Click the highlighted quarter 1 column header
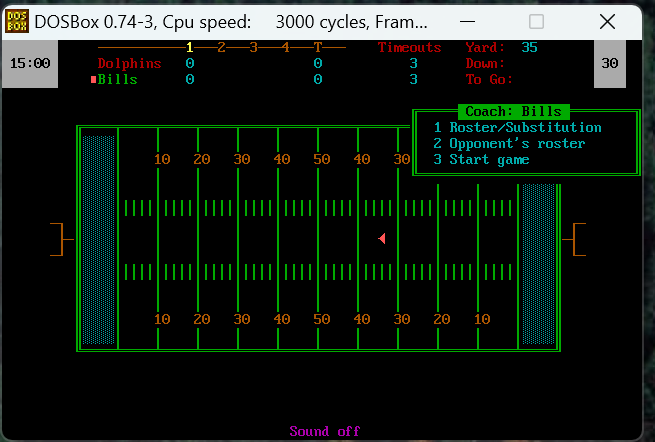The image size is (655, 442). coord(189,47)
